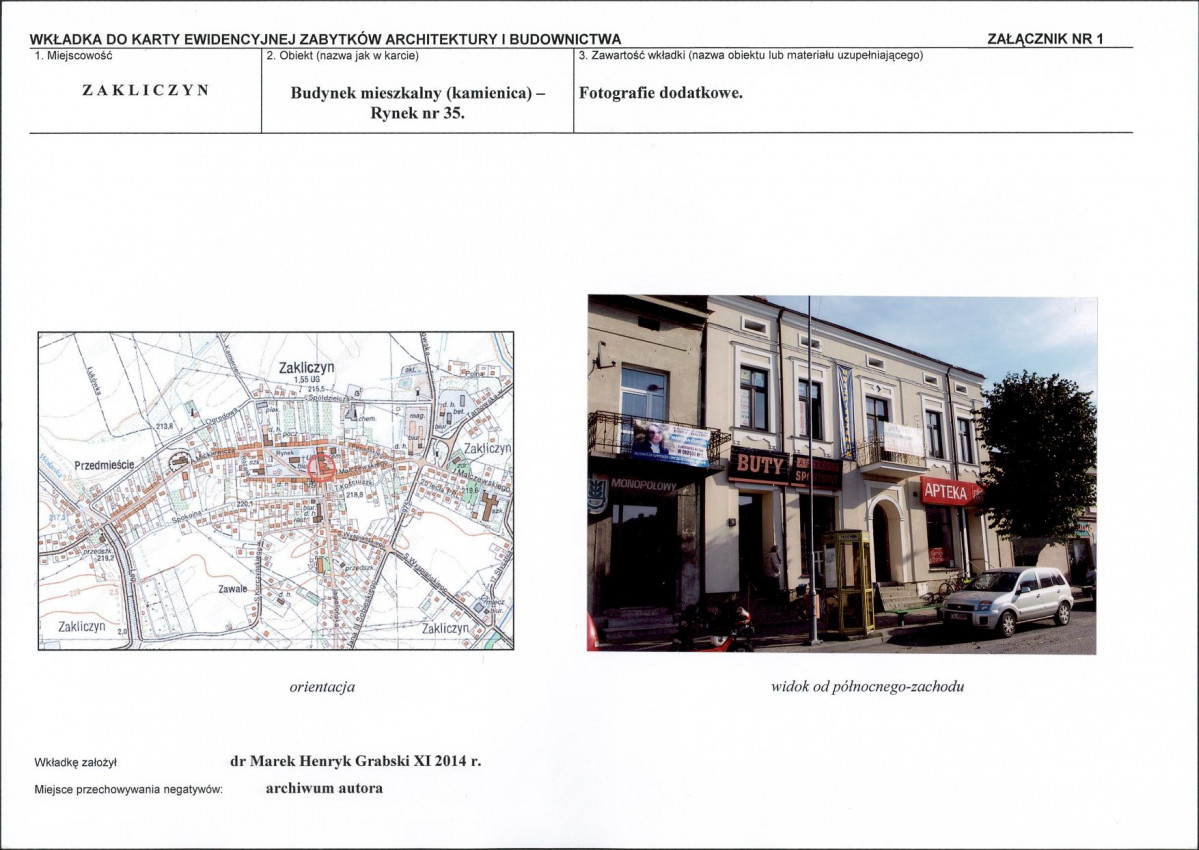Select the 'Wkładkę założył' label
The width and height of the screenshot is (1199, 850).
[x=75, y=763]
